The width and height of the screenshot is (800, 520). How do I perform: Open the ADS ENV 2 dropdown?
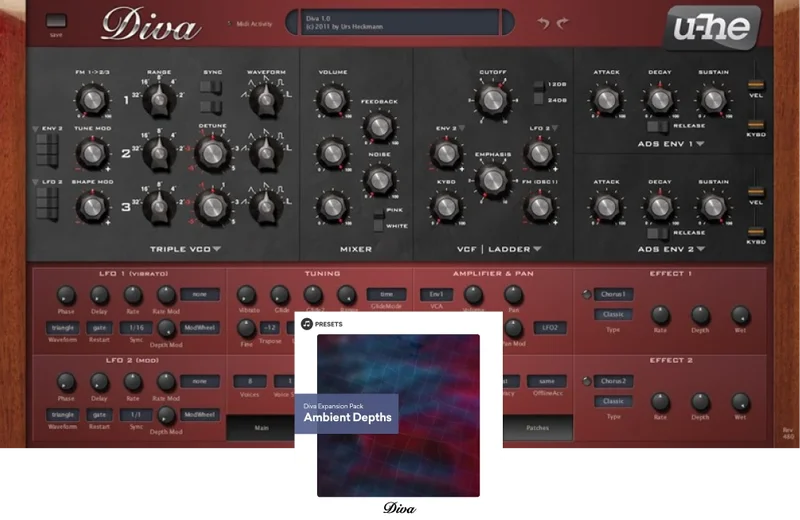pyautogui.click(x=701, y=249)
